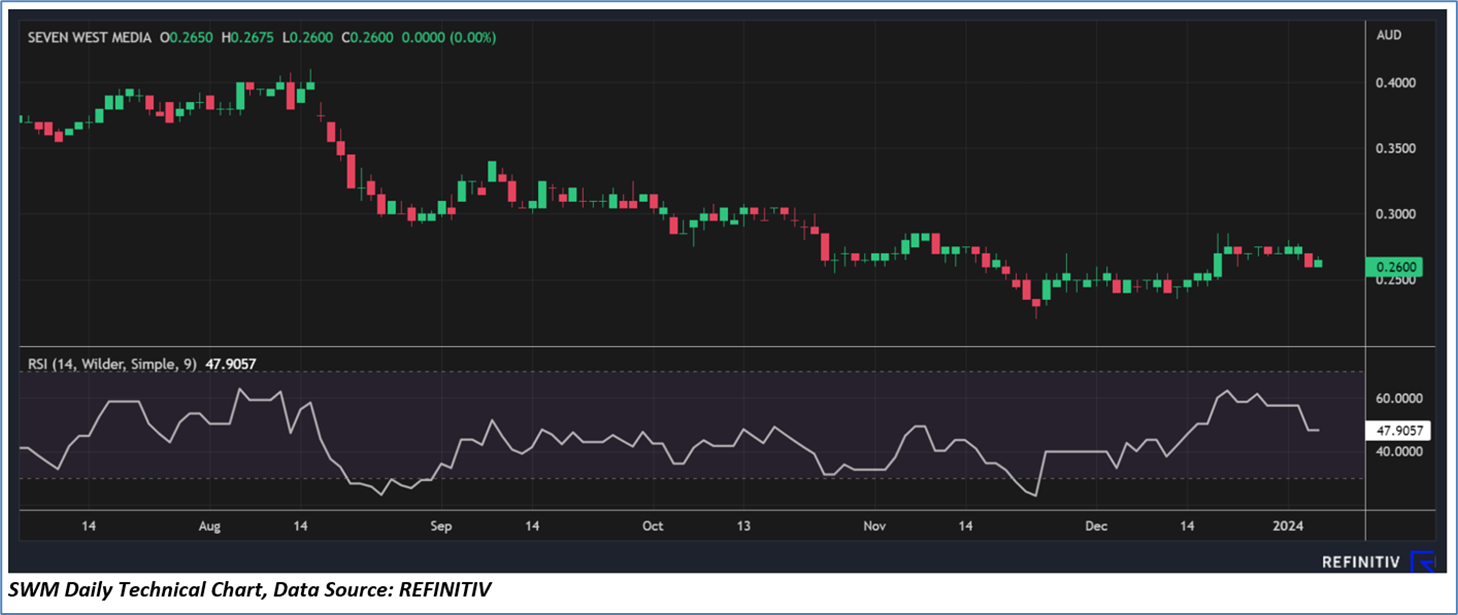Click the white 47.9057 RSI axis tag
1458x615 pixels.
click(x=1397, y=431)
